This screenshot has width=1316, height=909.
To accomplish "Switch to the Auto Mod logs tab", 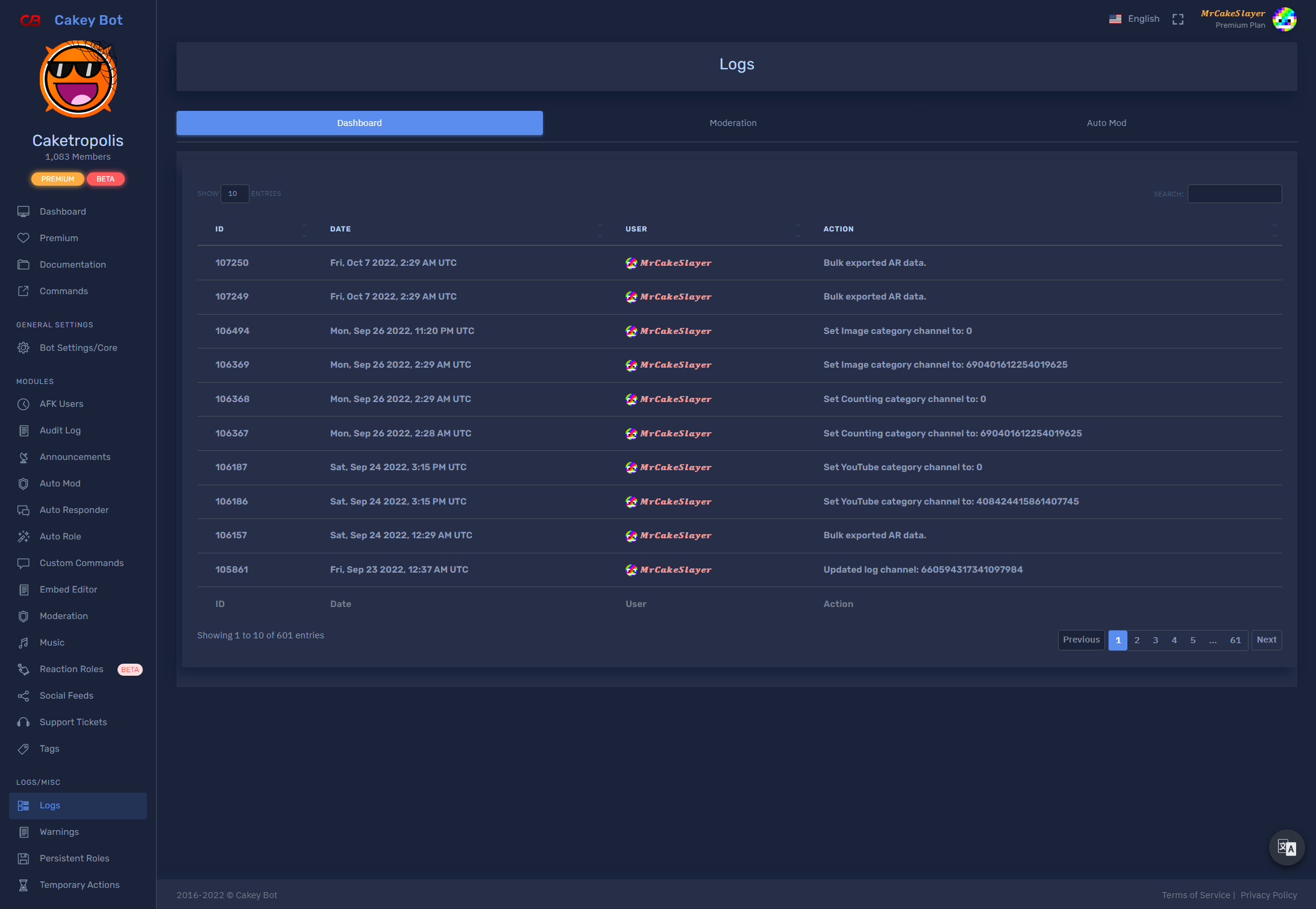I will [1106, 123].
